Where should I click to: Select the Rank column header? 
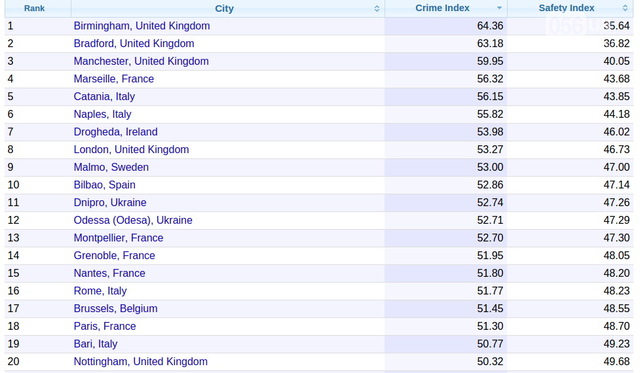(x=34, y=8)
